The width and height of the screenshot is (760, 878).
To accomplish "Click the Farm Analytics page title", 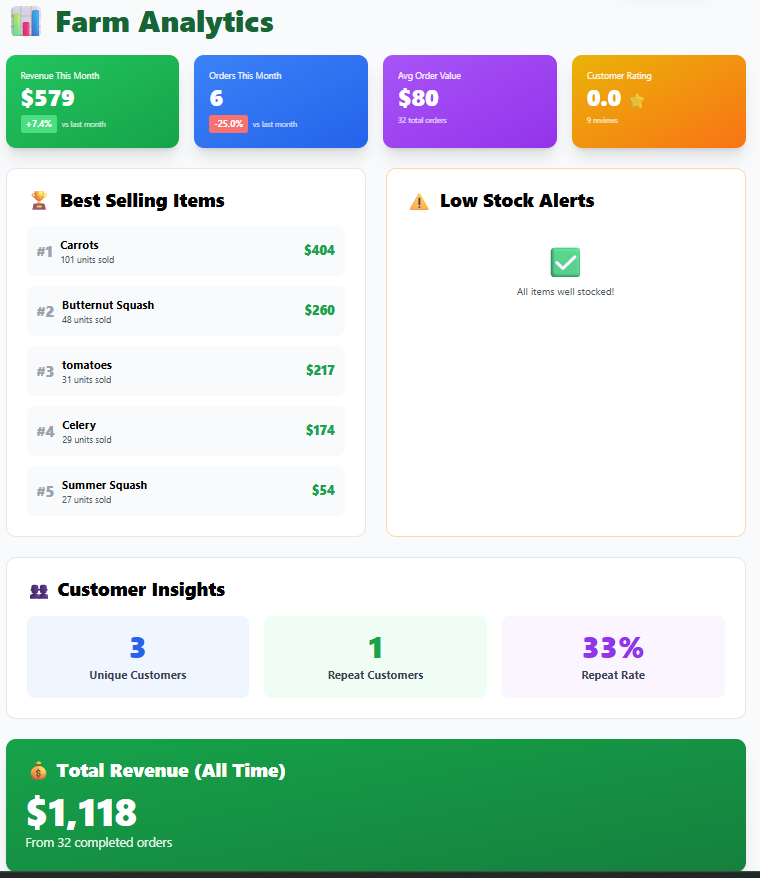I will (x=164, y=22).
